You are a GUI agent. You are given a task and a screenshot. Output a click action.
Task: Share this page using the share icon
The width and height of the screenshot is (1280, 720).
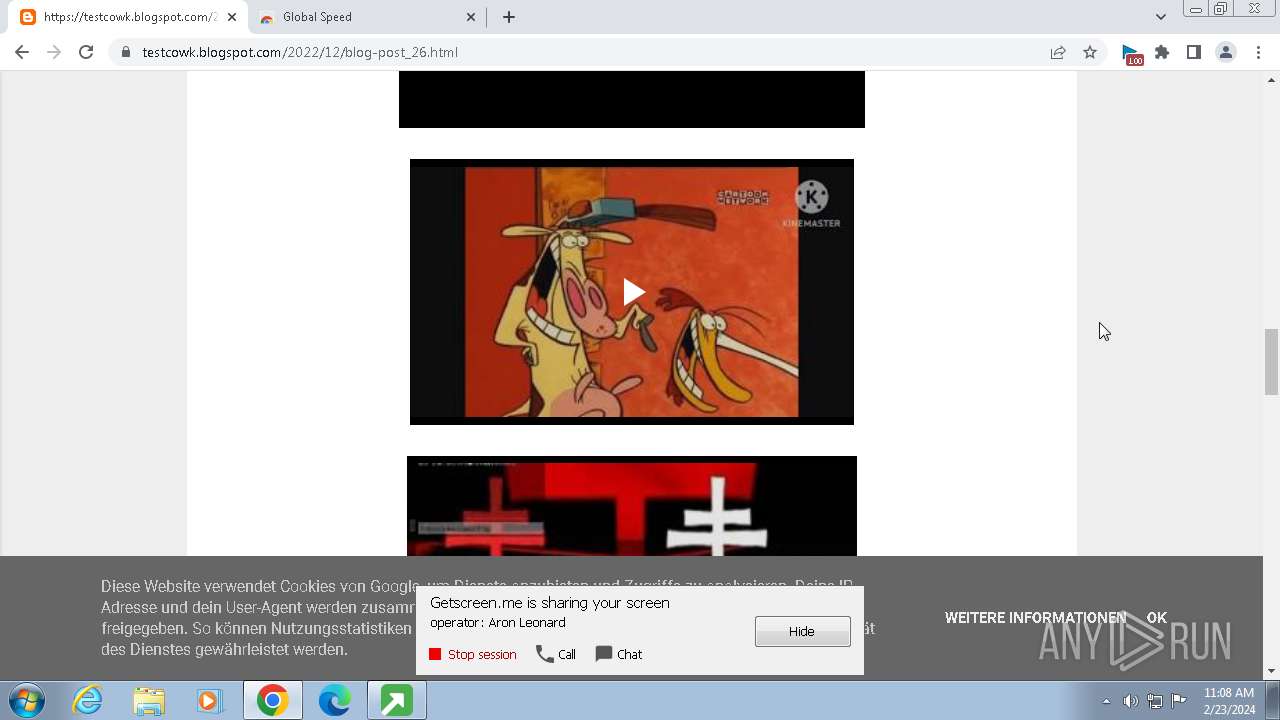(1058, 52)
